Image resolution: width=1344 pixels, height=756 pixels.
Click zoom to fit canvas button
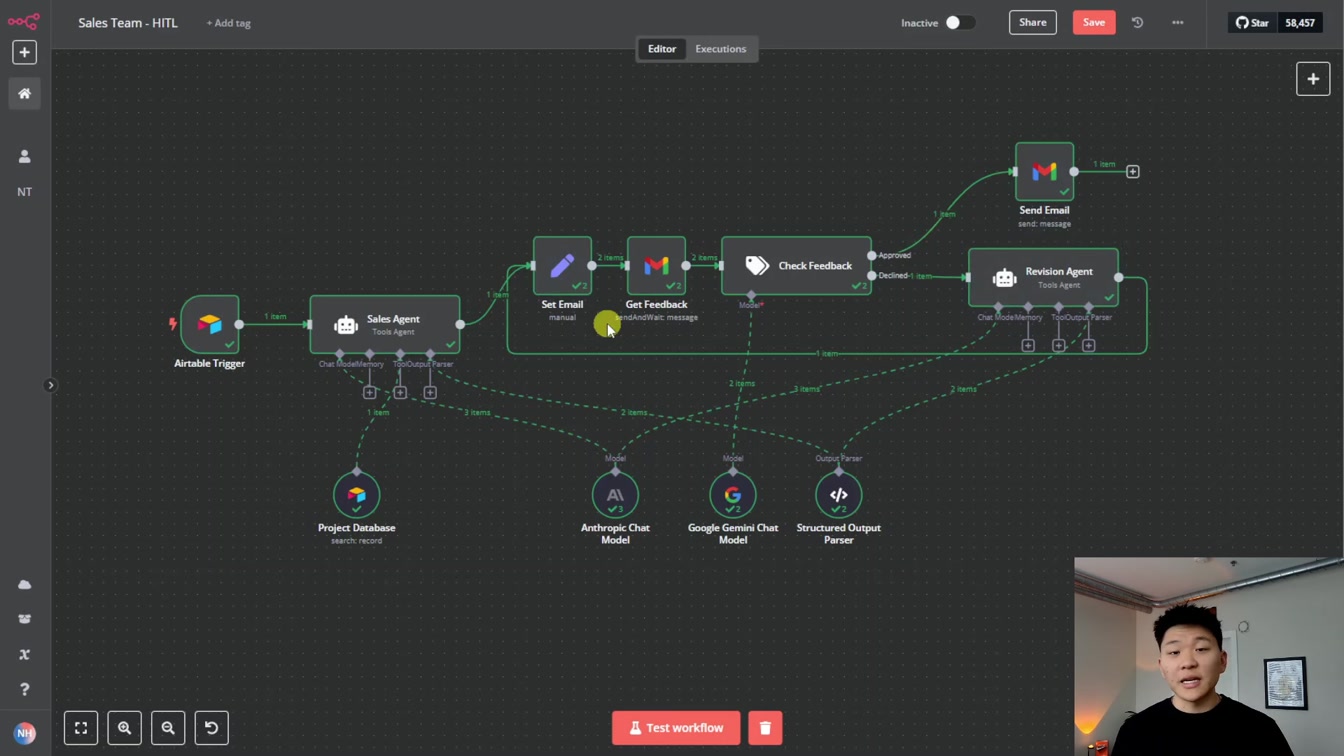[81, 728]
